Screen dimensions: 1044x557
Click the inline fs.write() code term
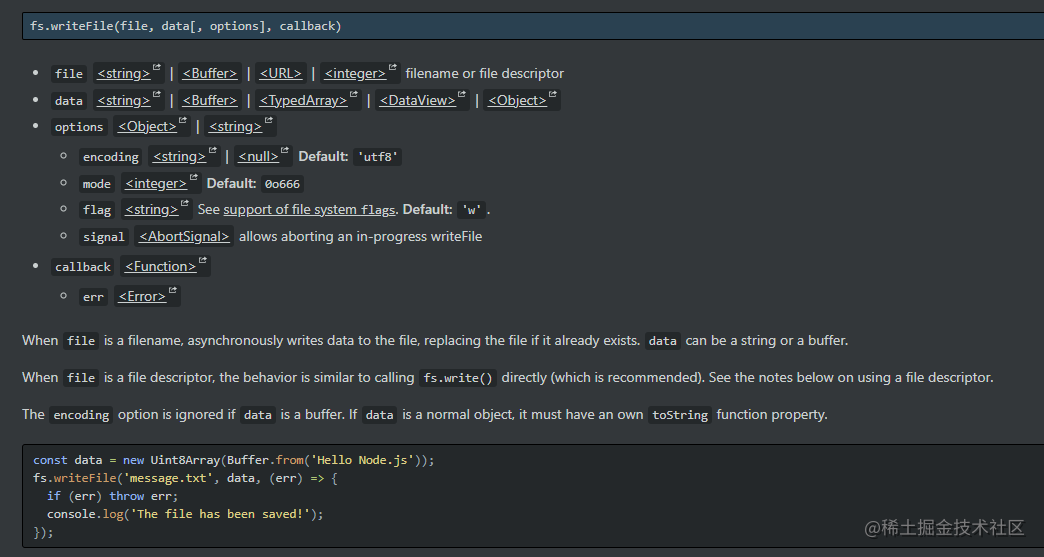[x=458, y=378]
